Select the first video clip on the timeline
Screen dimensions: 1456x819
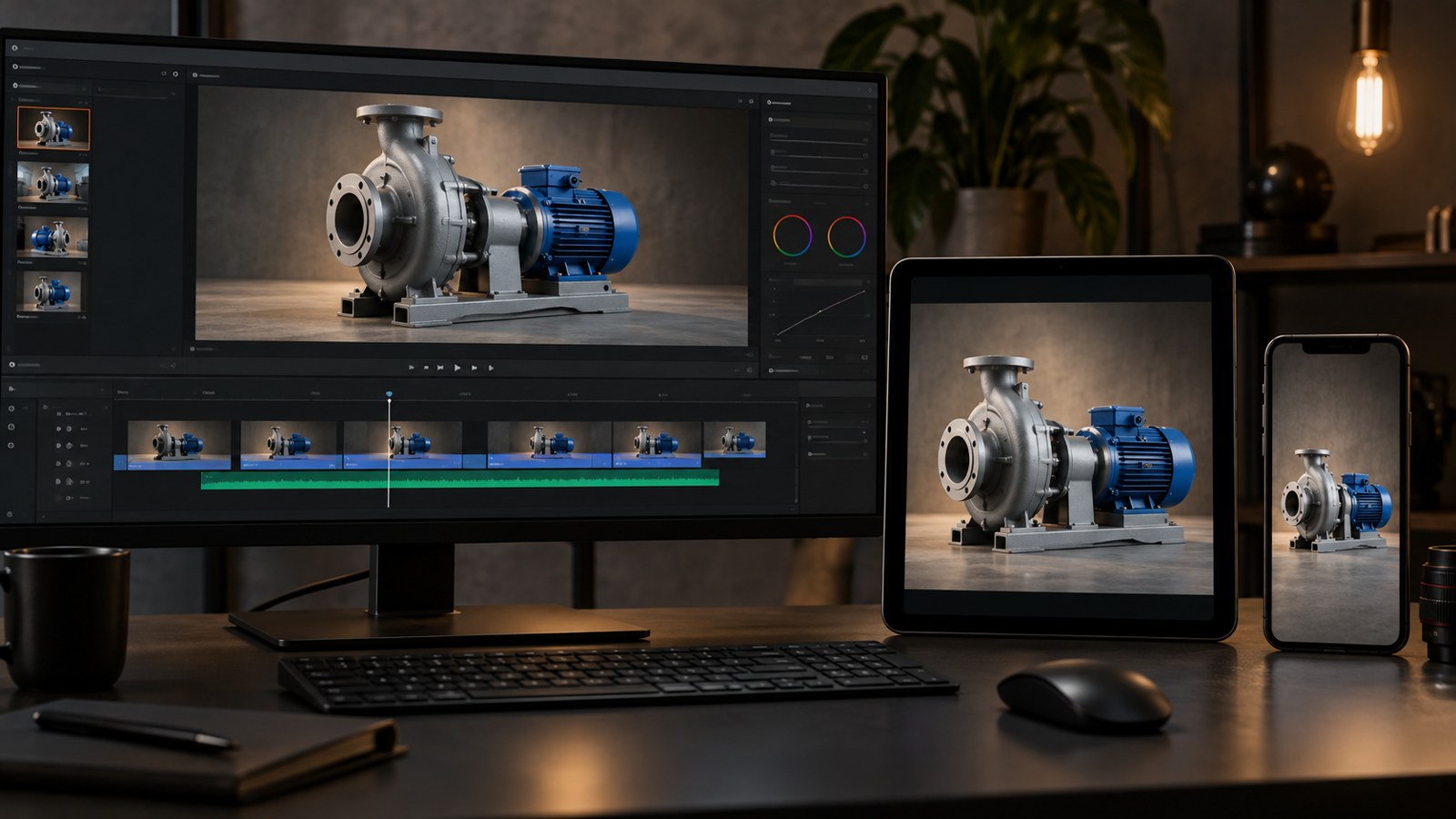click(178, 445)
